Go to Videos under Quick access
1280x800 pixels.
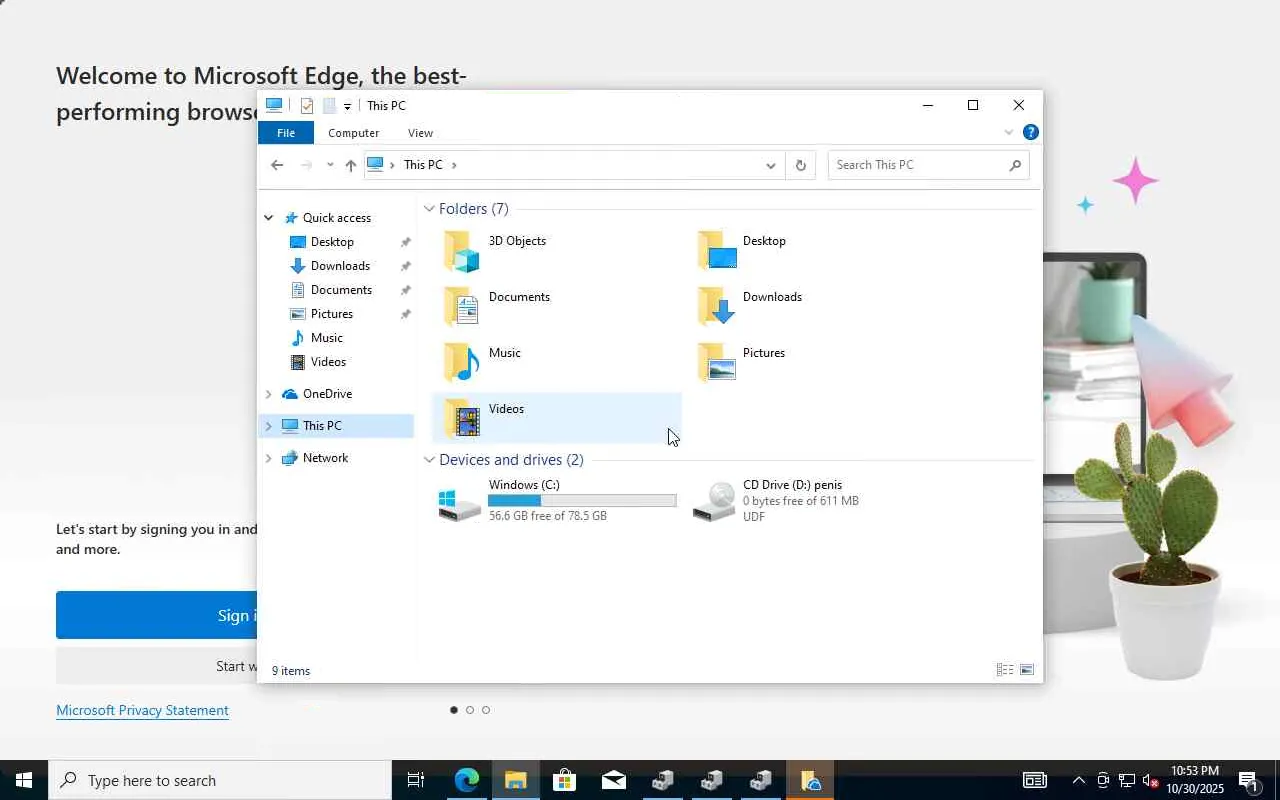pyautogui.click(x=328, y=362)
